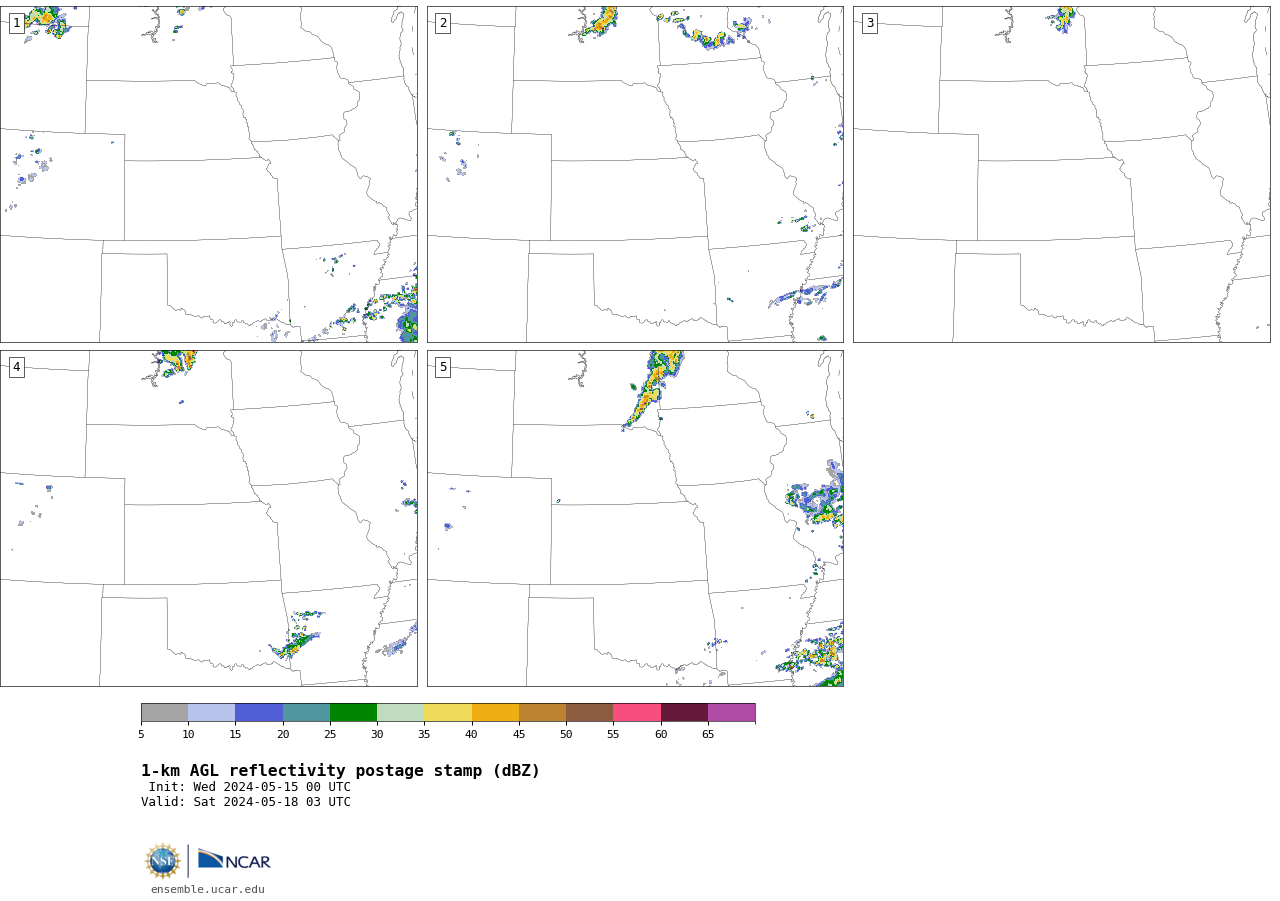
Task: Click the number 2 panel label
Action: 443,23
